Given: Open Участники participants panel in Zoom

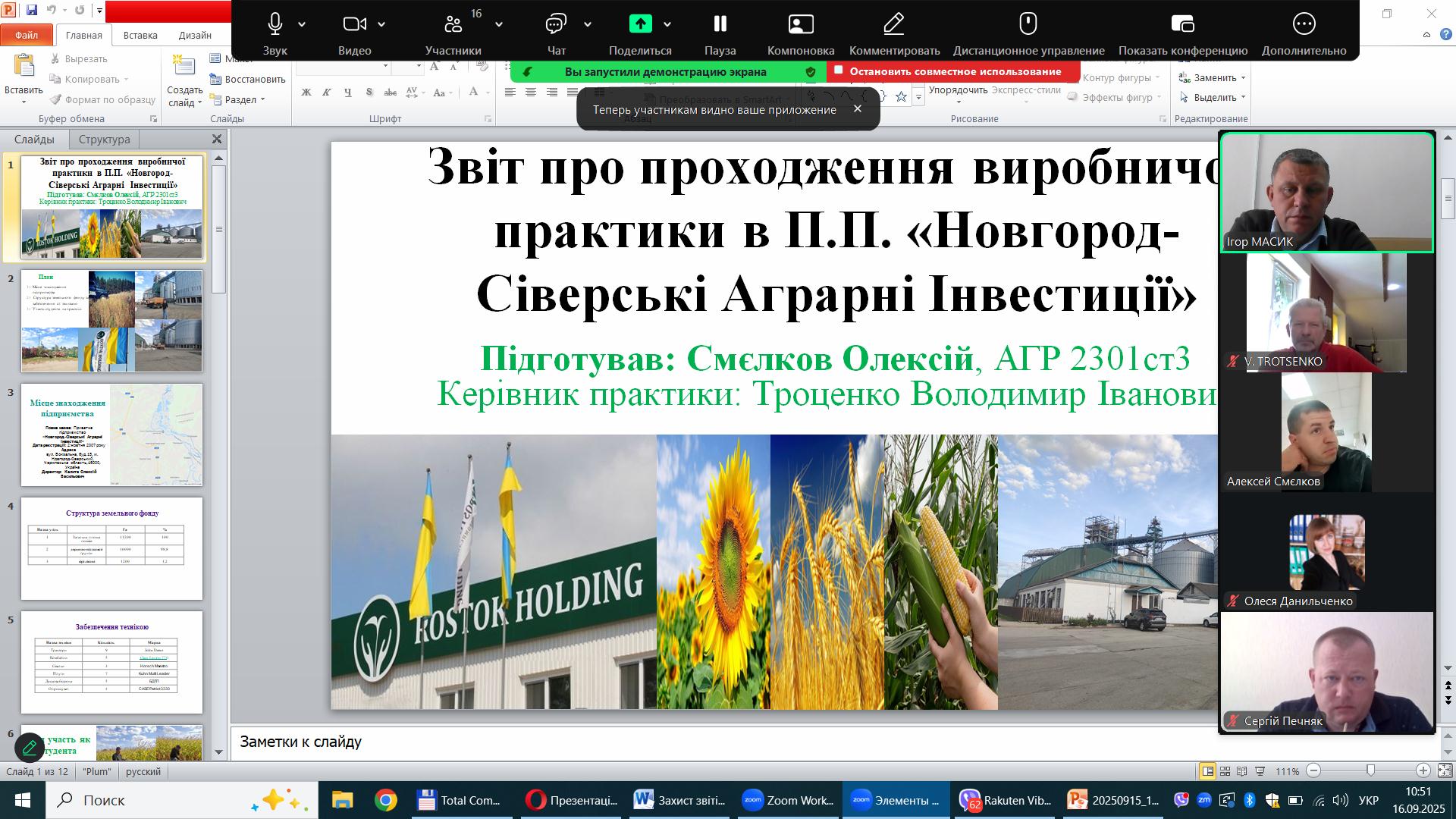Looking at the screenshot, I should pyautogui.click(x=453, y=24).
